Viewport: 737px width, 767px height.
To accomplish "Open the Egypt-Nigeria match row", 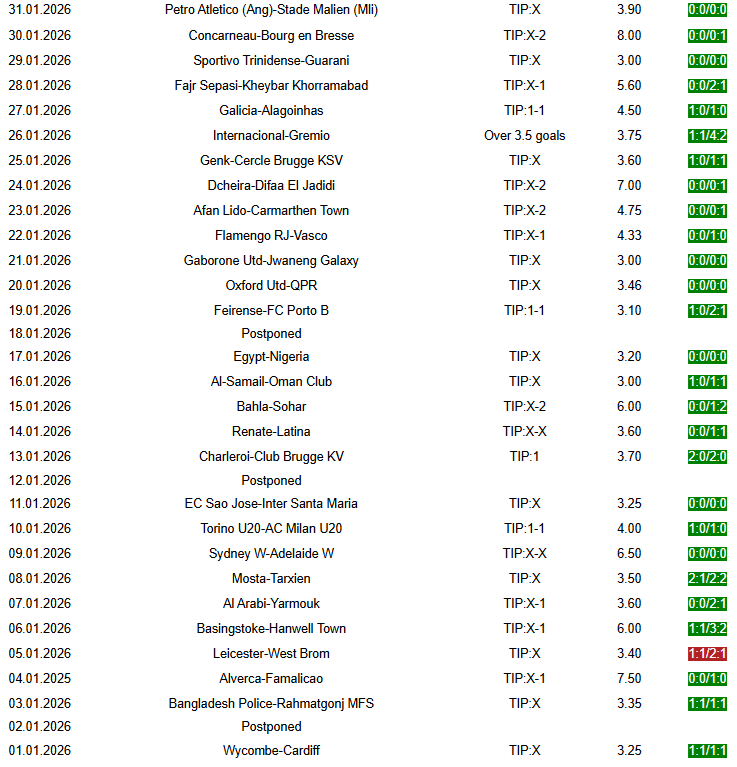I will (x=271, y=357).
